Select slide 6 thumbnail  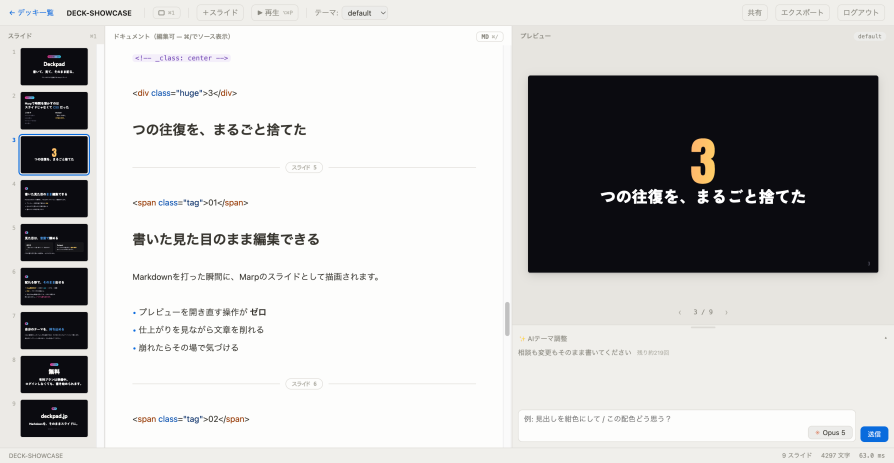click(54, 286)
